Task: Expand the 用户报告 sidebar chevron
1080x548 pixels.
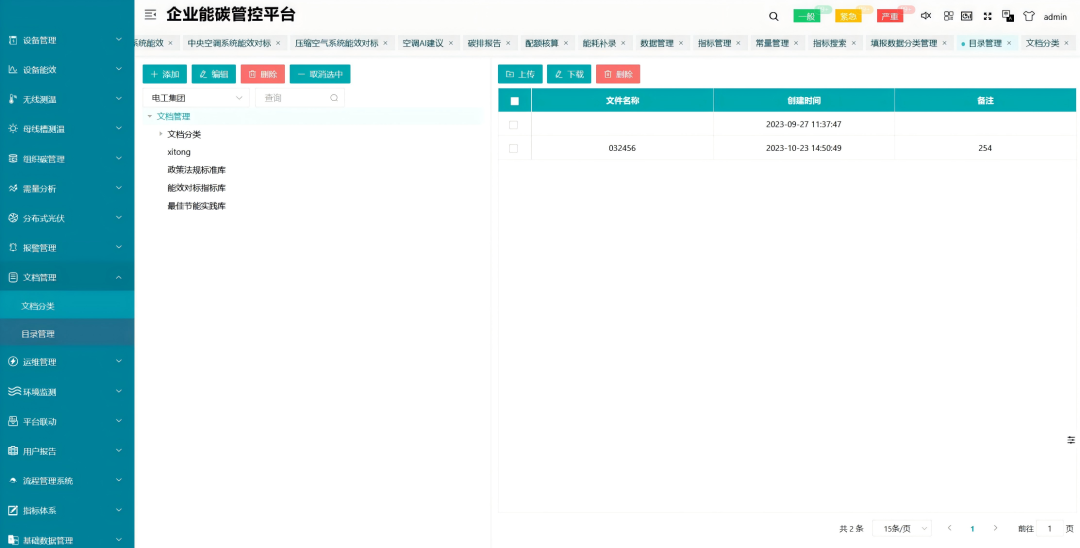Action: (x=118, y=451)
